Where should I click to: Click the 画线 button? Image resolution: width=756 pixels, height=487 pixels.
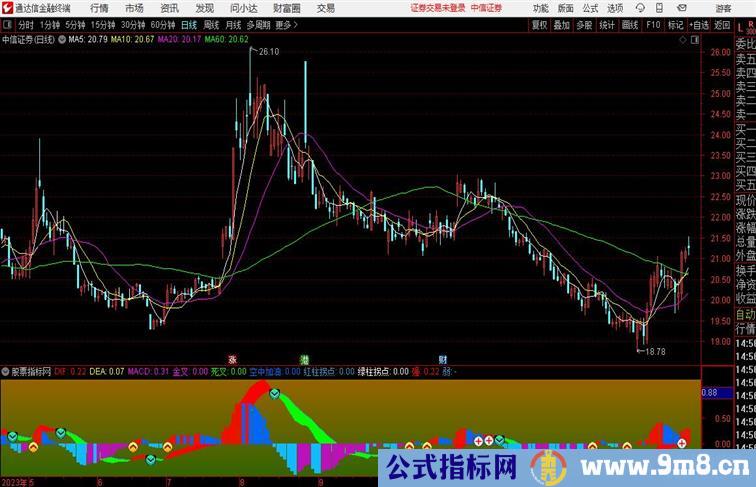pyautogui.click(x=630, y=25)
